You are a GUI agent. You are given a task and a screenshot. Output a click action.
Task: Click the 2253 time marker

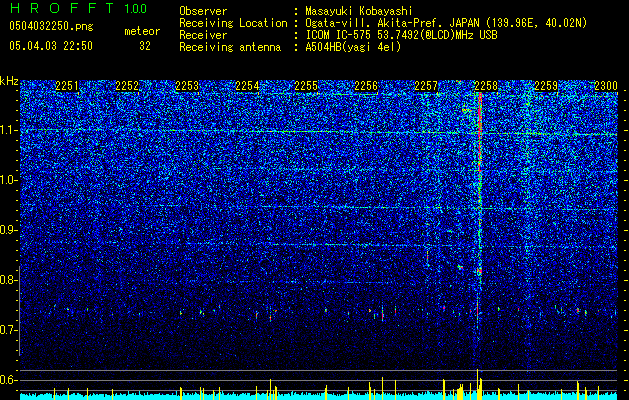(x=187, y=85)
